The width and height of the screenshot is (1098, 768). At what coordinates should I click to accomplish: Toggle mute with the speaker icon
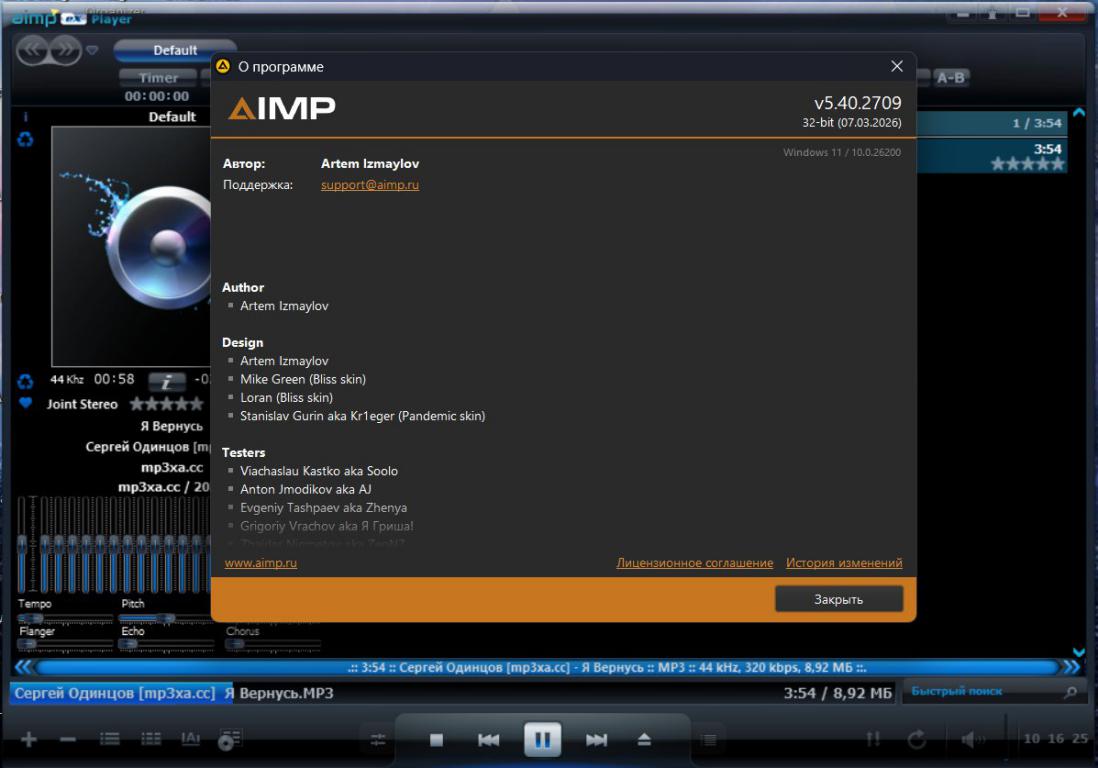point(968,740)
